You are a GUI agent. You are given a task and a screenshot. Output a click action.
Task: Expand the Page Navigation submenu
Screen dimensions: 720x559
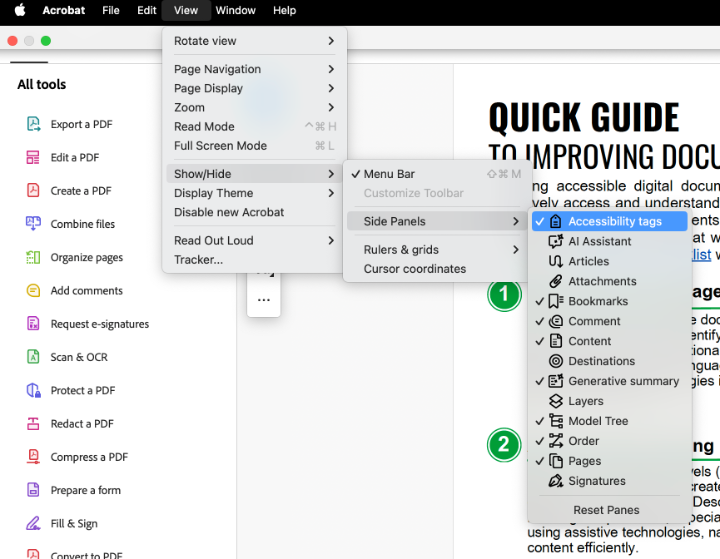point(254,69)
